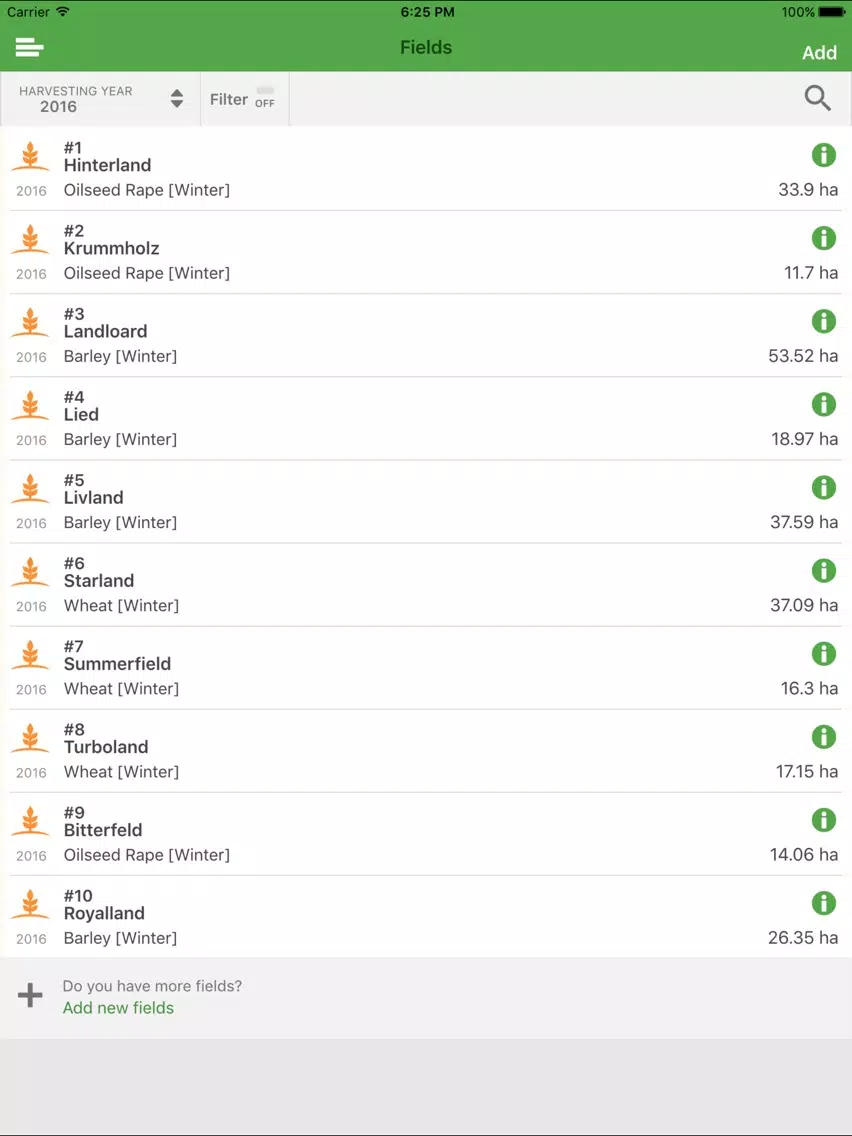Image resolution: width=852 pixels, height=1136 pixels.
Task: Tap the wheat crop icon for Lied
Action: 30,406
